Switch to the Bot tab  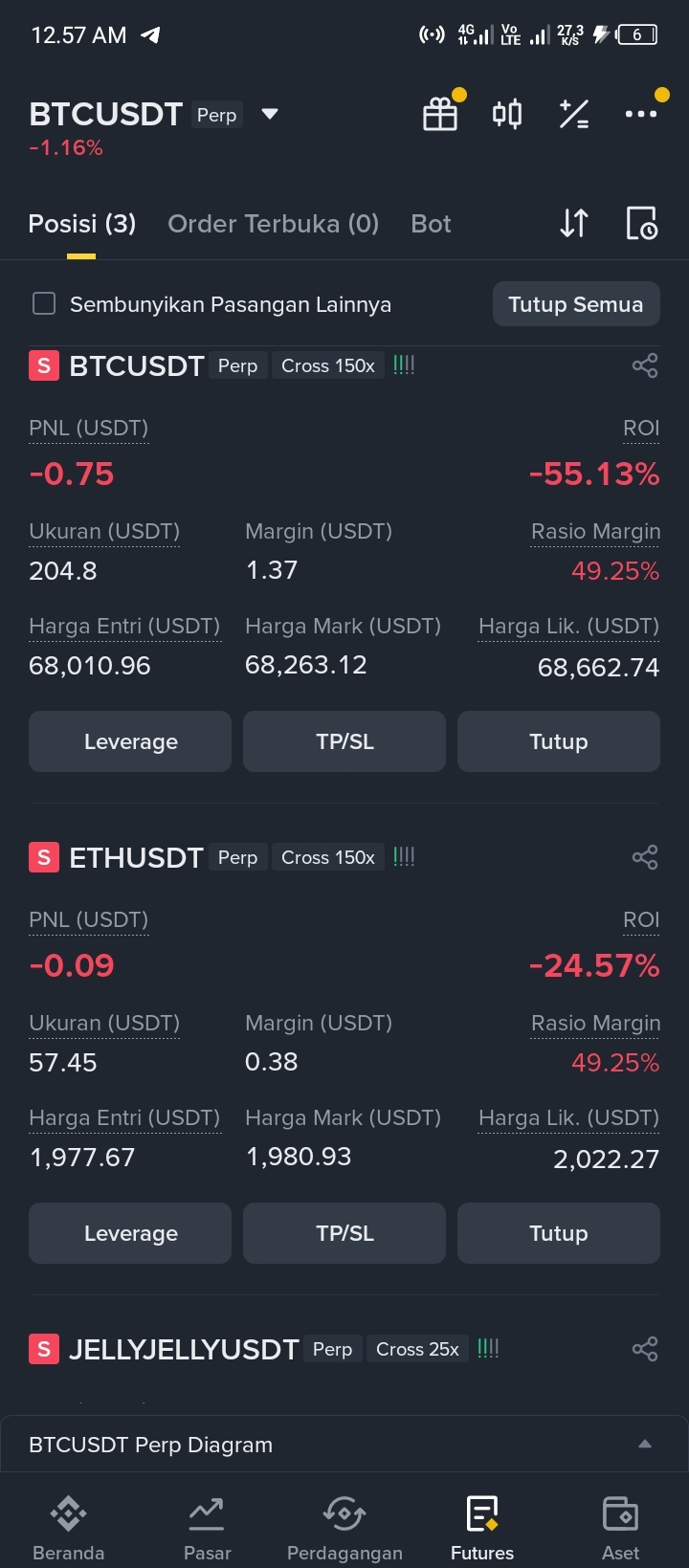coord(431,224)
